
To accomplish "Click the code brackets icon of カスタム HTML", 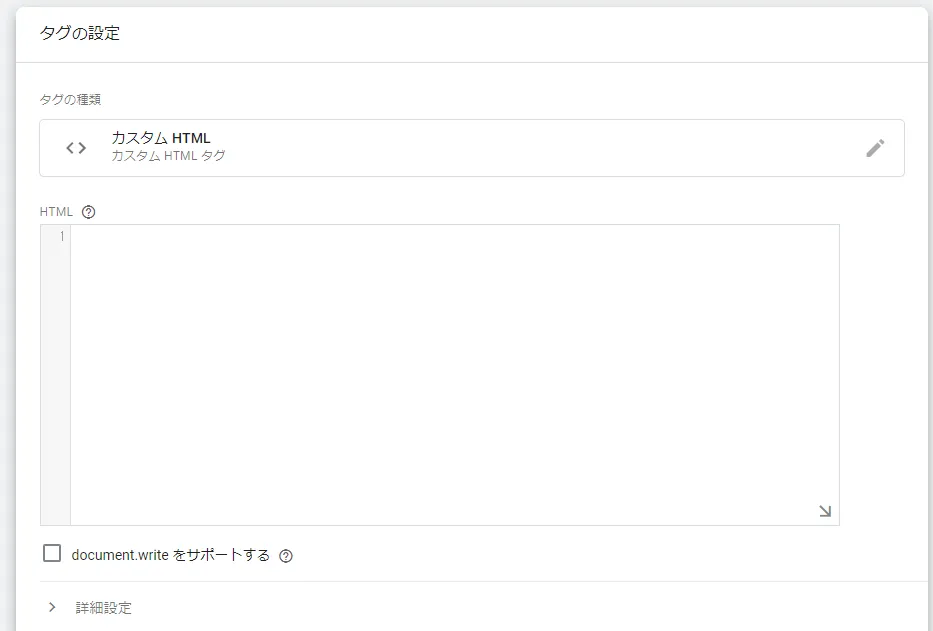I will (76, 148).
